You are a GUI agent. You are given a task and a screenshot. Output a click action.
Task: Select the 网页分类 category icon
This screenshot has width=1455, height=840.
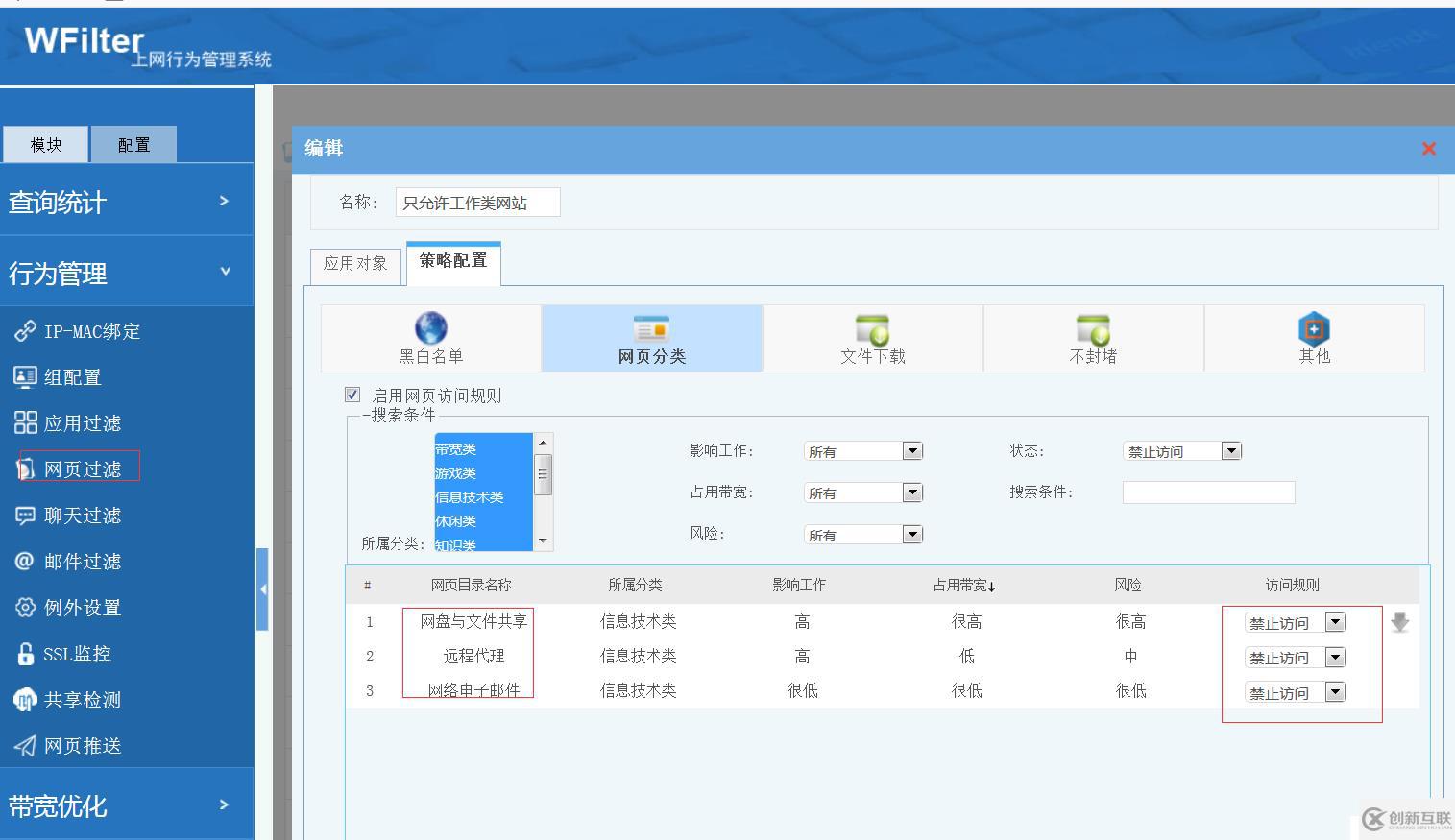pyautogui.click(x=652, y=329)
